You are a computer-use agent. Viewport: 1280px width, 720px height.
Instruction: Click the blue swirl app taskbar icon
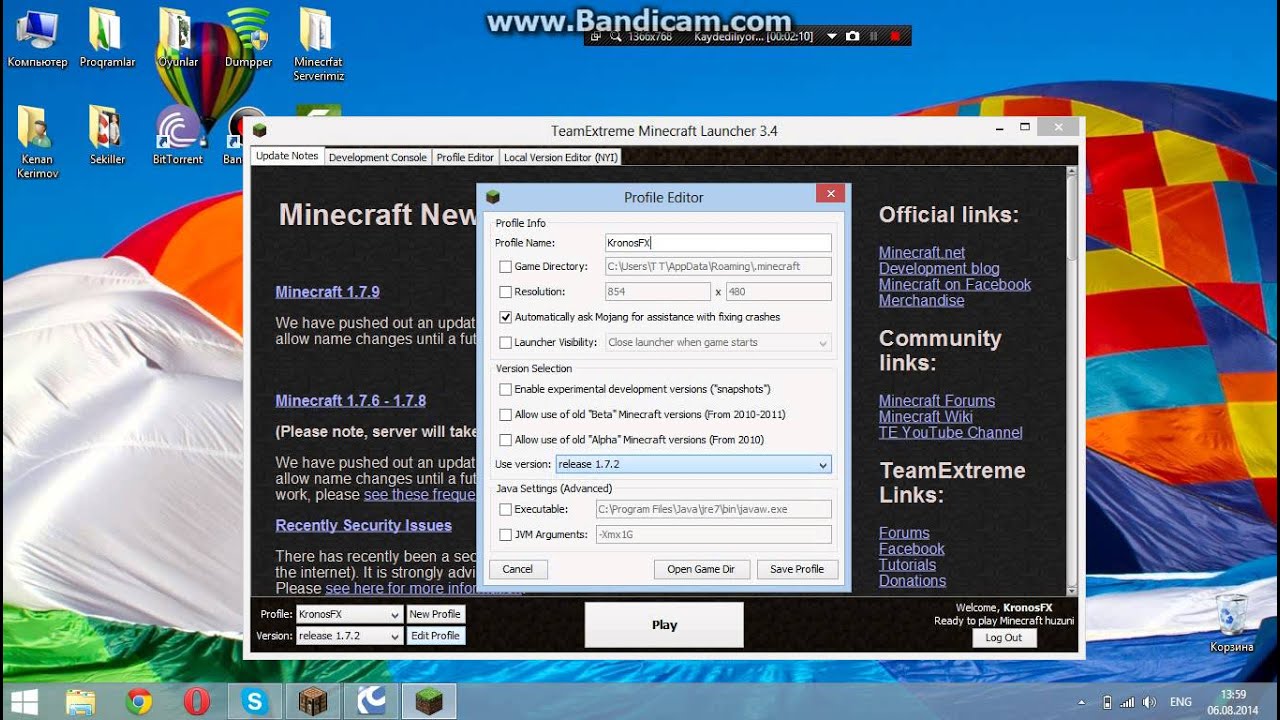(x=371, y=701)
